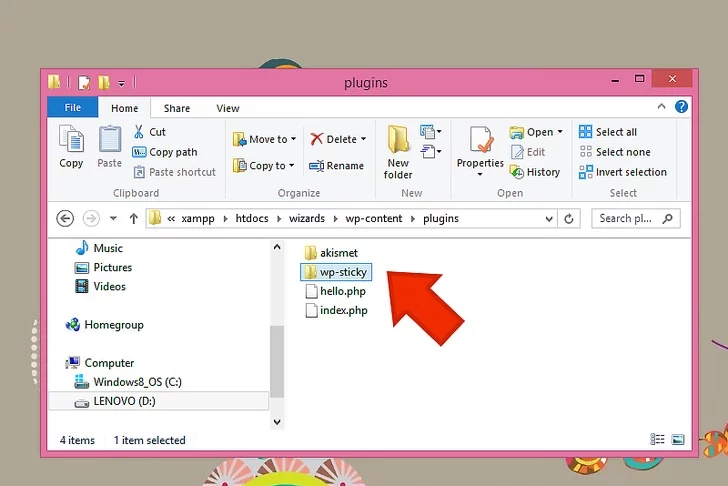Click the Search plugins input box

[627, 218]
